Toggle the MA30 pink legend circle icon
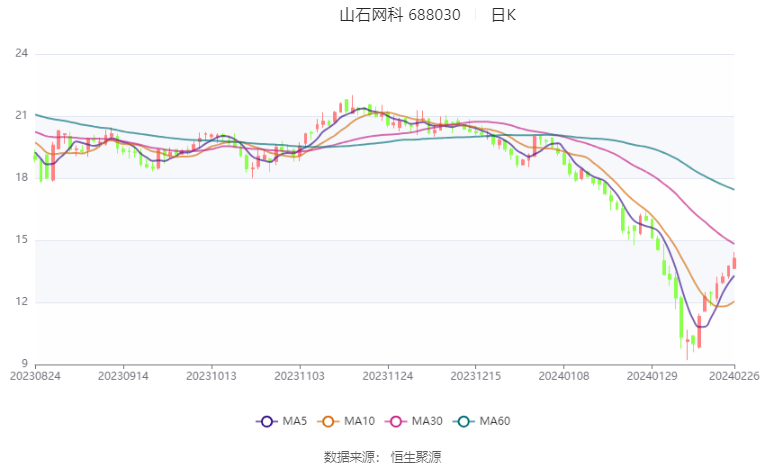The image size is (765, 465). point(396,422)
